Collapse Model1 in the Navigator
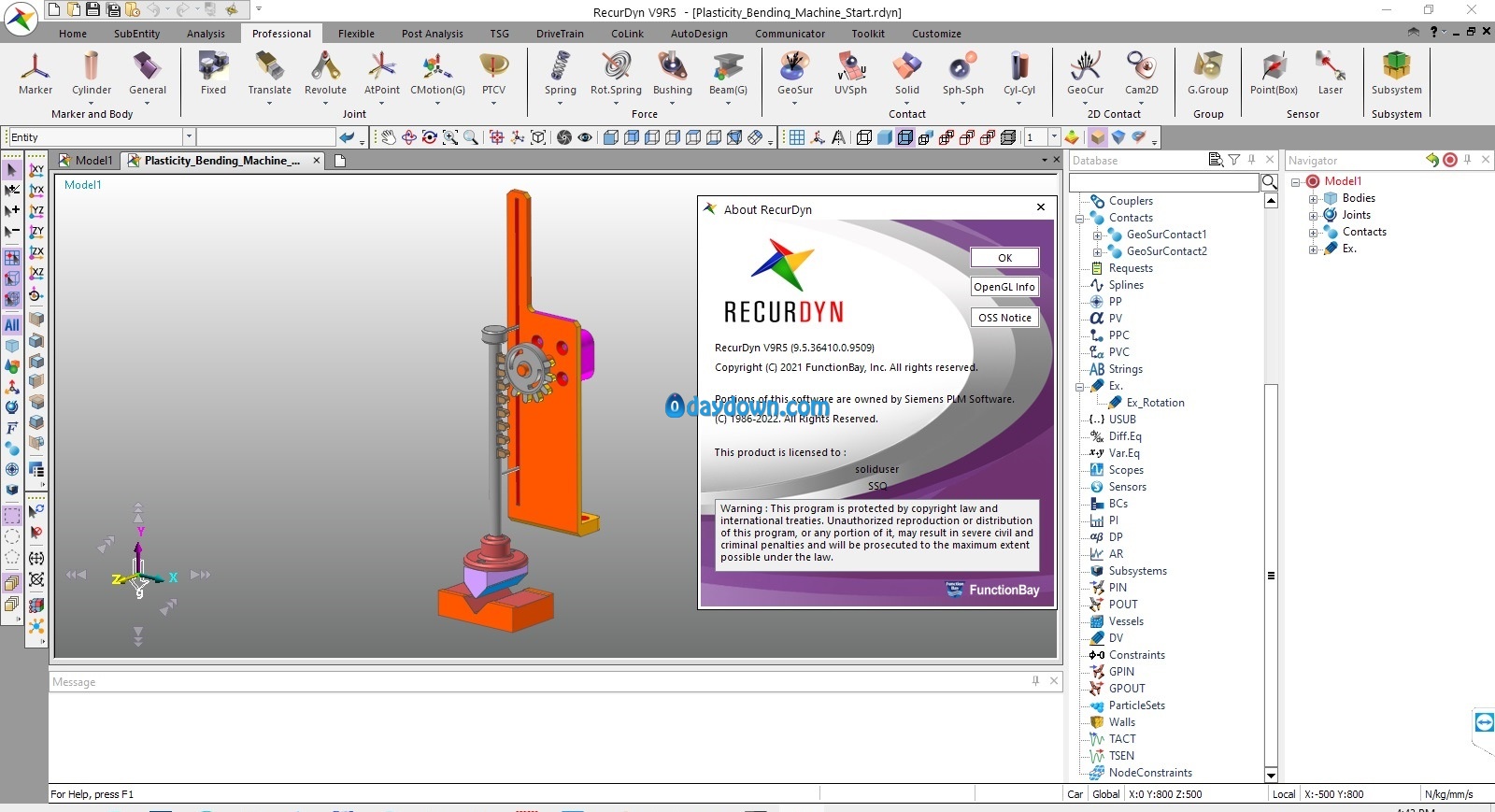The image size is (1495, 812). (x=1295, y=181)
